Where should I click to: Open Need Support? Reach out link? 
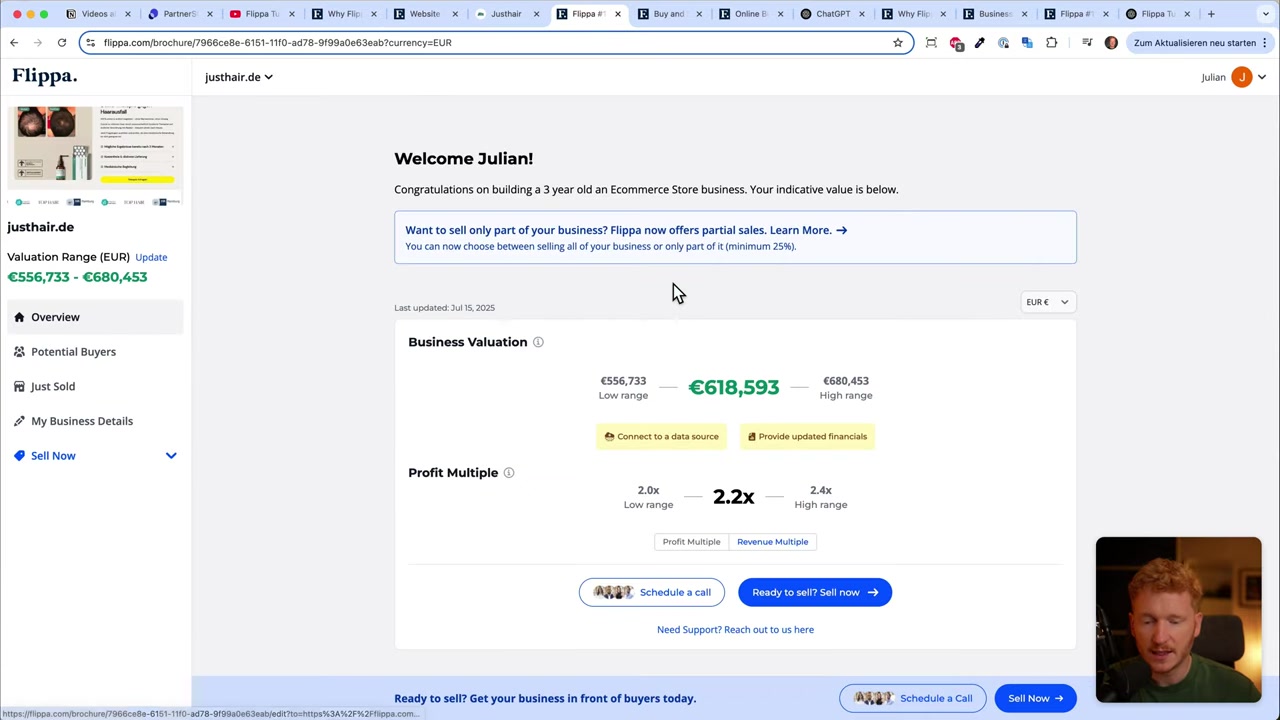pyautogui.click(x=735, y=630)
